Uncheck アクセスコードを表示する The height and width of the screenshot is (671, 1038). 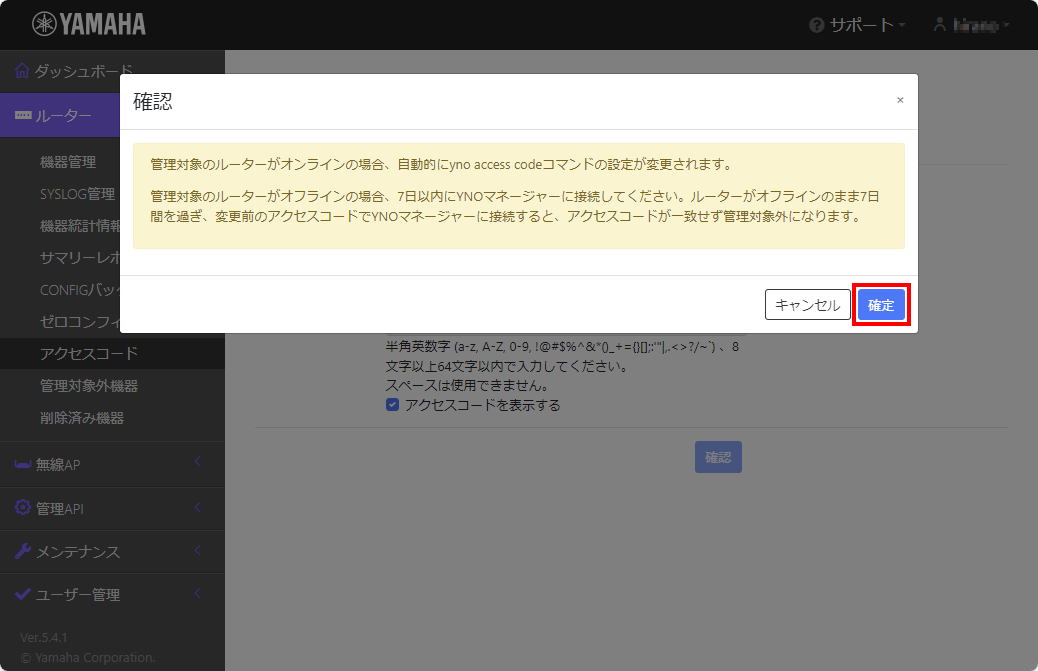(x=391, y=404)
